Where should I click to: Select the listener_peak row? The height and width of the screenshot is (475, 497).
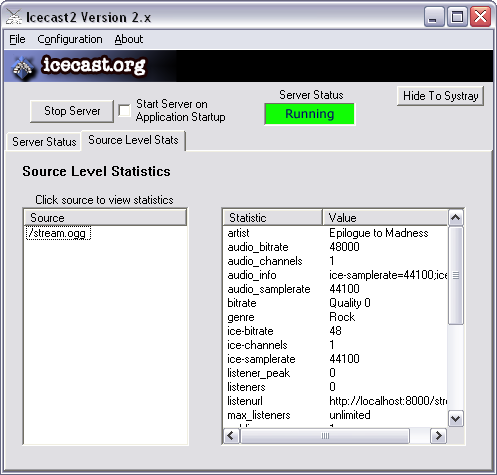coord(335,373)
